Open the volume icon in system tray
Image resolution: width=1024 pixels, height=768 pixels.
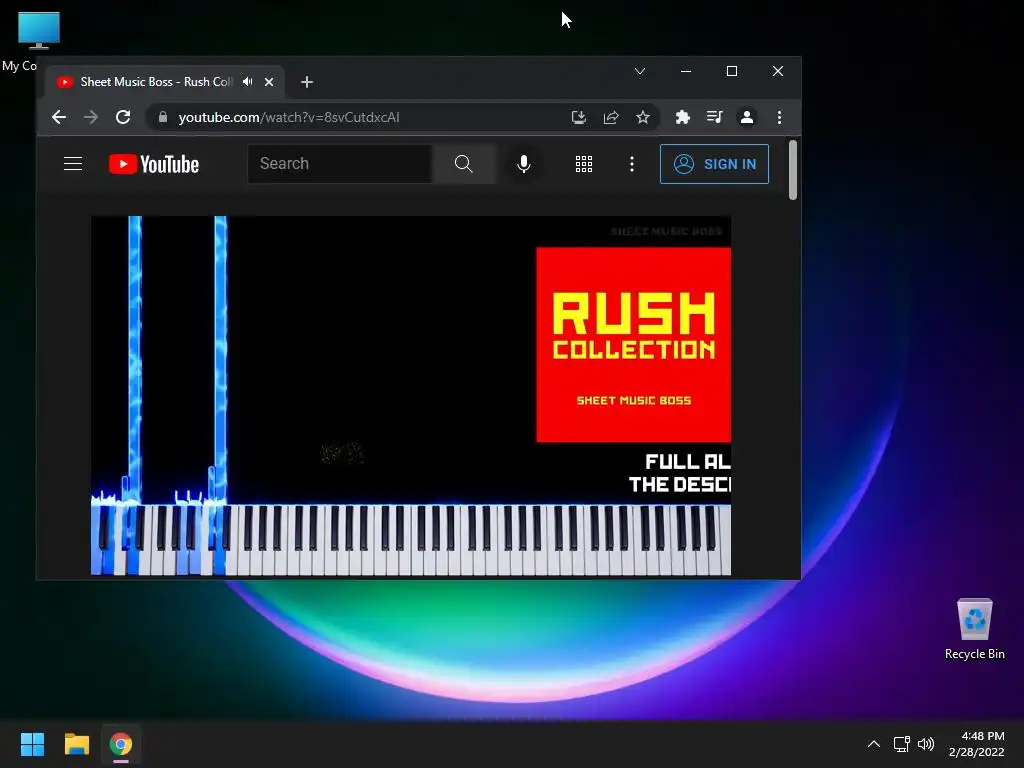(x=926, y=744)
